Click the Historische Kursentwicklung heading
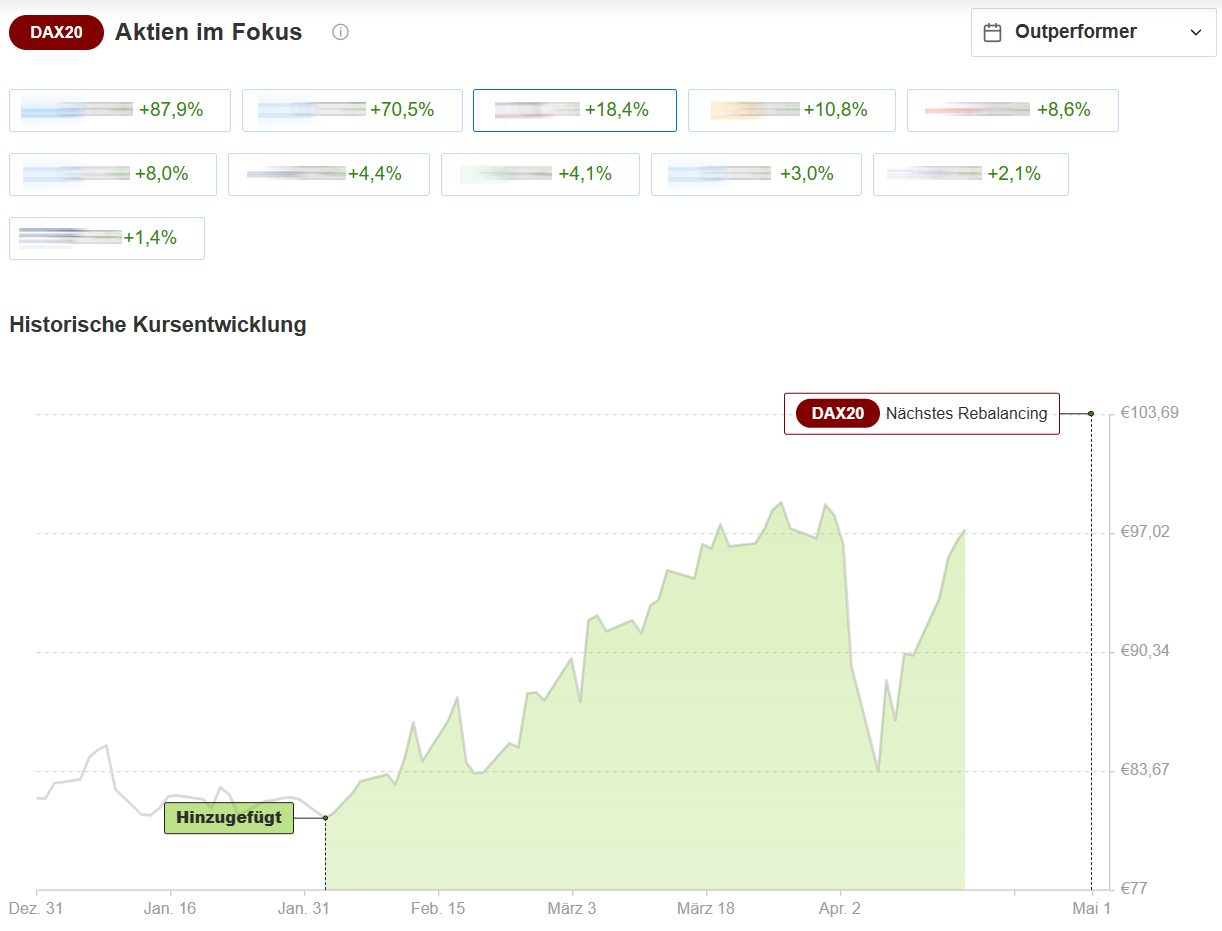The image size is (1222, 931). [x=158, y=325]
